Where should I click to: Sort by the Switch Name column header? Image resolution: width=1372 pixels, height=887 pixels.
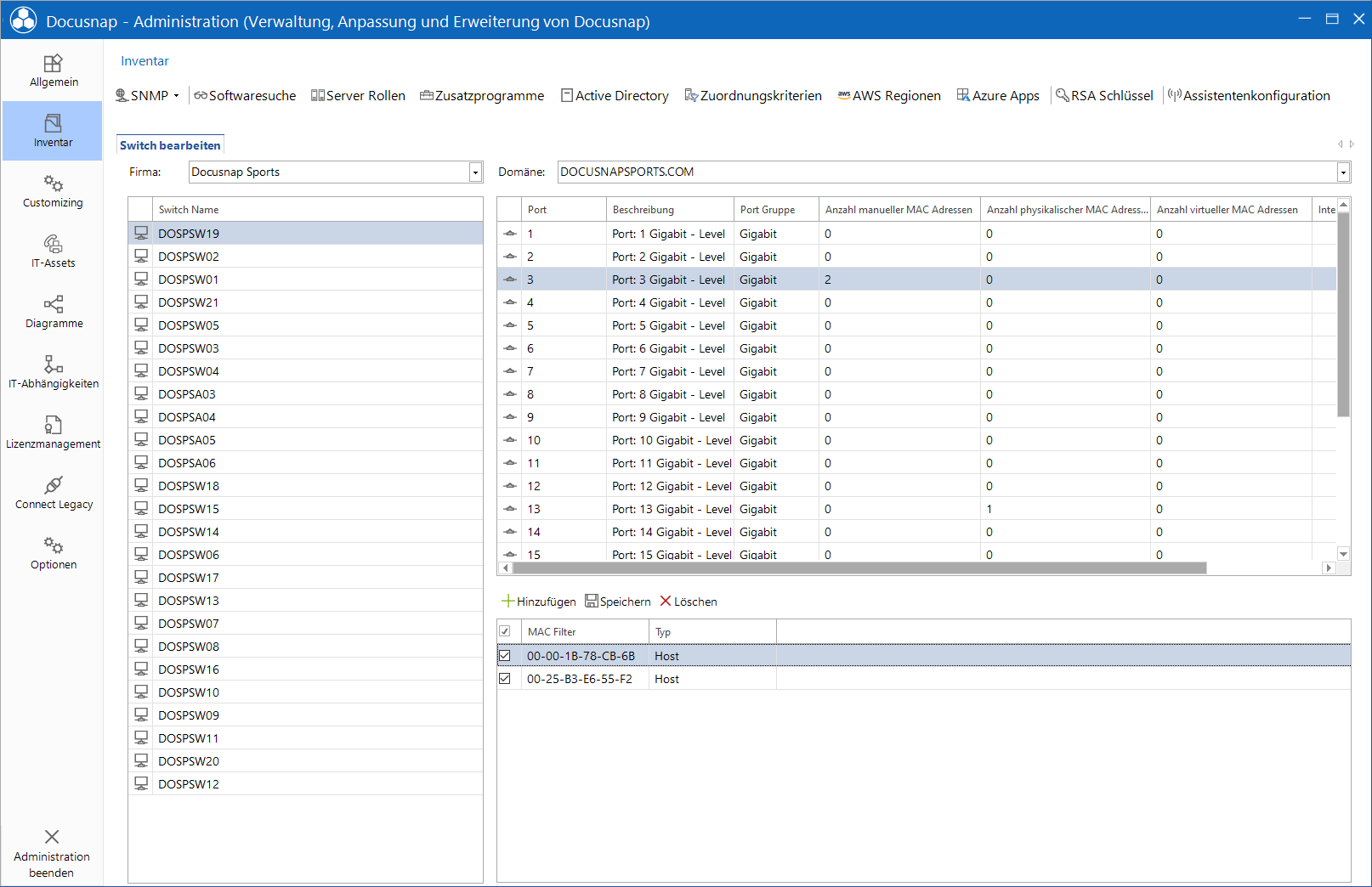click(317, 209)
